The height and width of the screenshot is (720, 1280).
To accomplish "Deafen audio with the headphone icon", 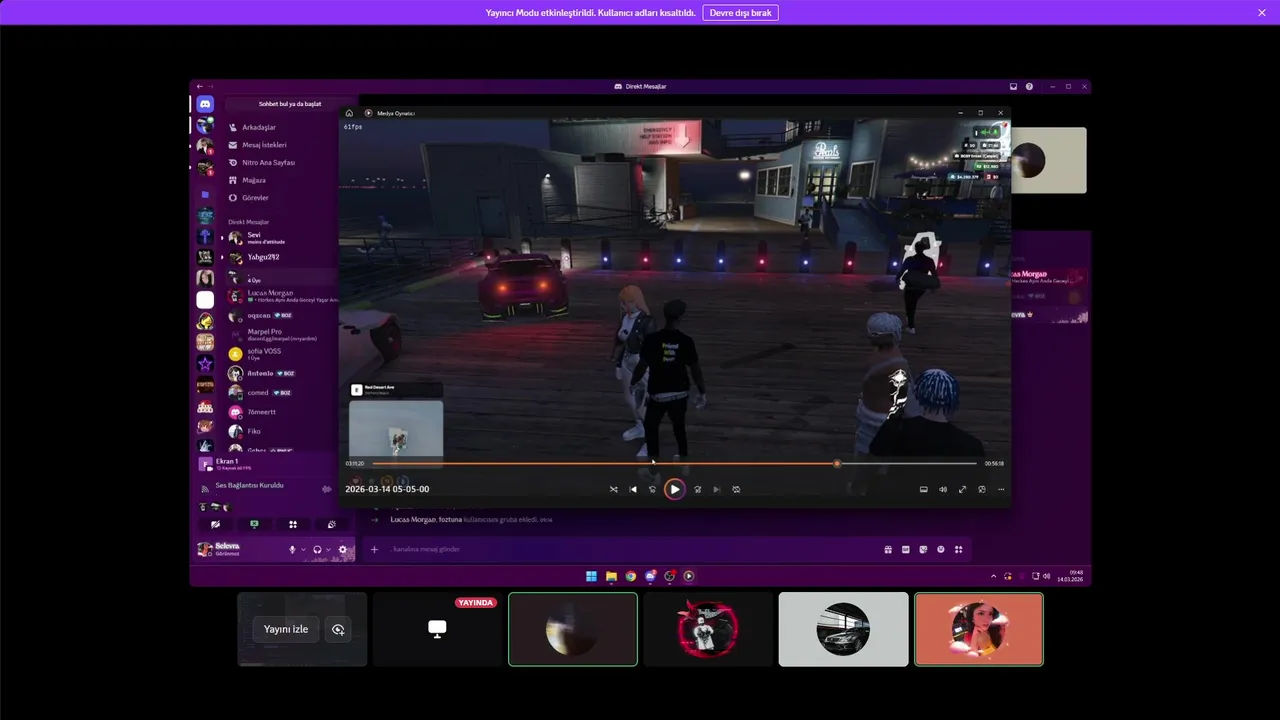I will [x=317, y=549].
